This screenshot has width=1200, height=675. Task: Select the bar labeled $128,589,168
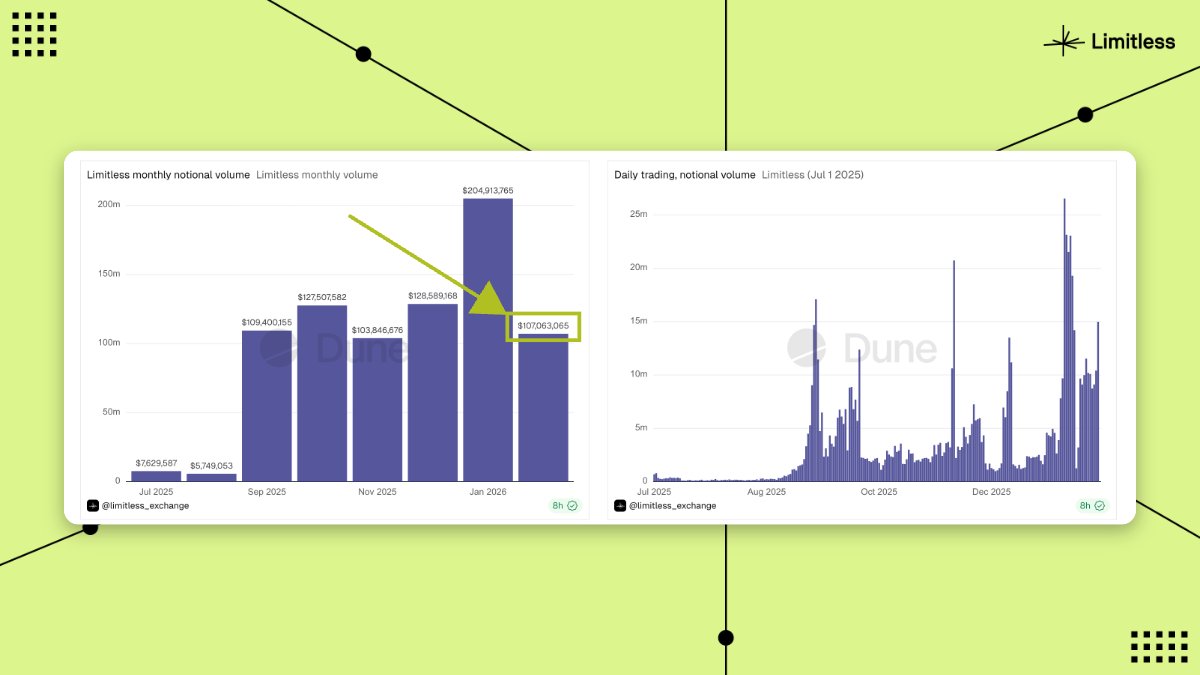433,392
